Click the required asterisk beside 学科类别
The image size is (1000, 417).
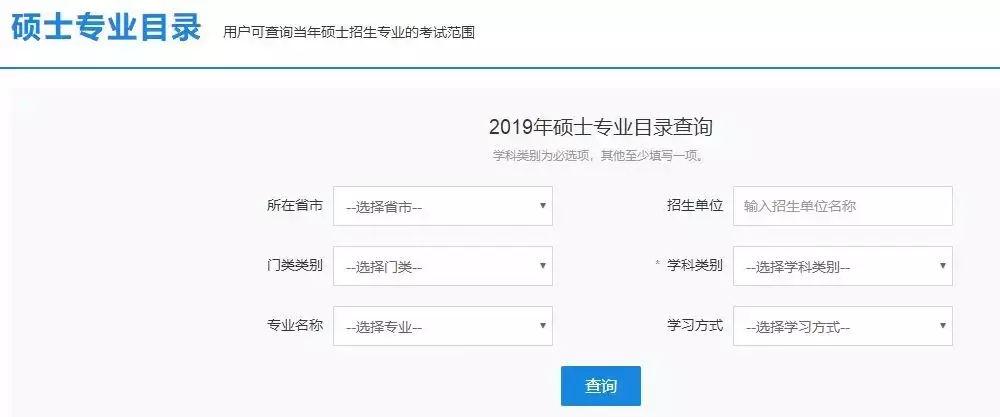tap(658, 265)
